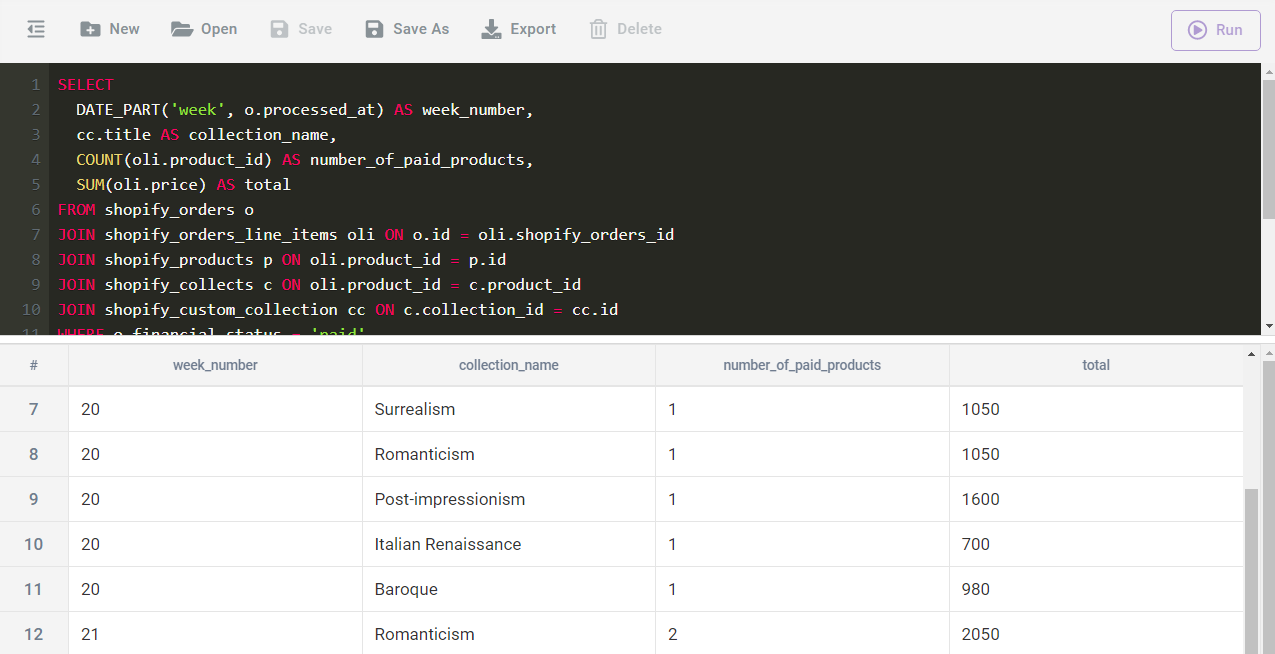The height and width of the screenshot is (654, 1275).
Task: Click row number 10 in the results
Action: pyautogui.click(x=34, y=544)
